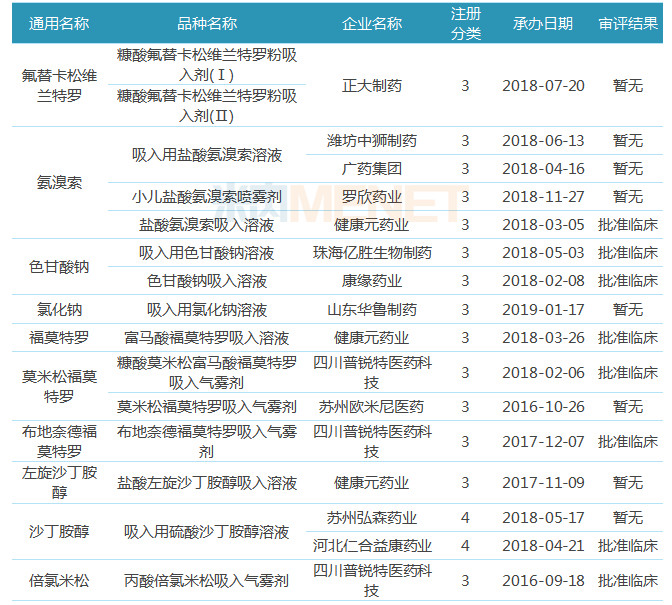Click 盐酸左旋沙丁胺醇吸入溶液 product cell
The image size is (672, 605).
click(x=207, y=483)
